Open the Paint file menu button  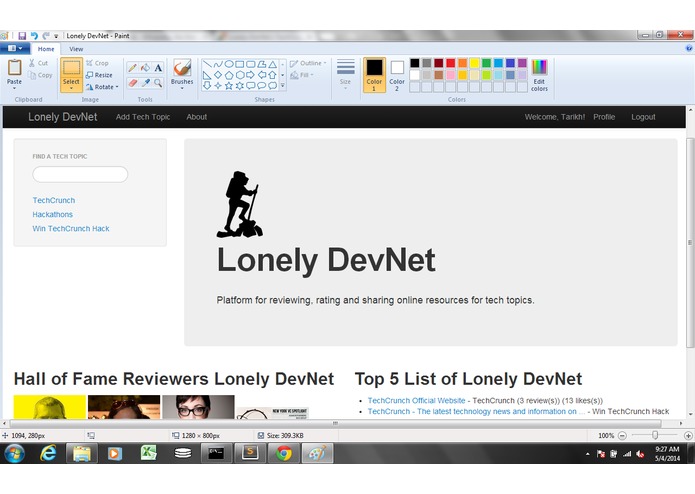[15, 48]
